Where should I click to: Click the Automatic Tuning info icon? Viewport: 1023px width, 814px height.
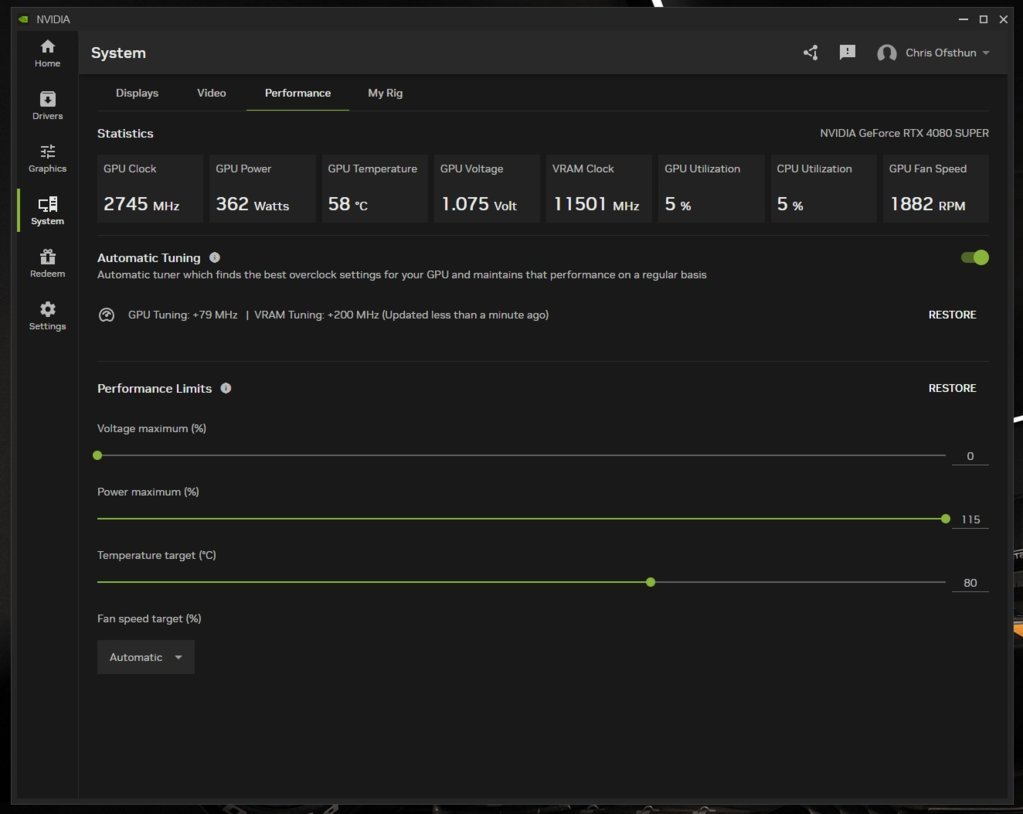(215, 258)
